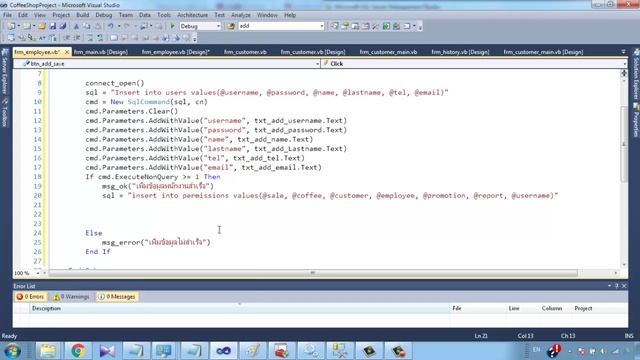This screenshot has width=640, height=360.
Task: Click the Open File folder icon
Action: tap(42, 26)
